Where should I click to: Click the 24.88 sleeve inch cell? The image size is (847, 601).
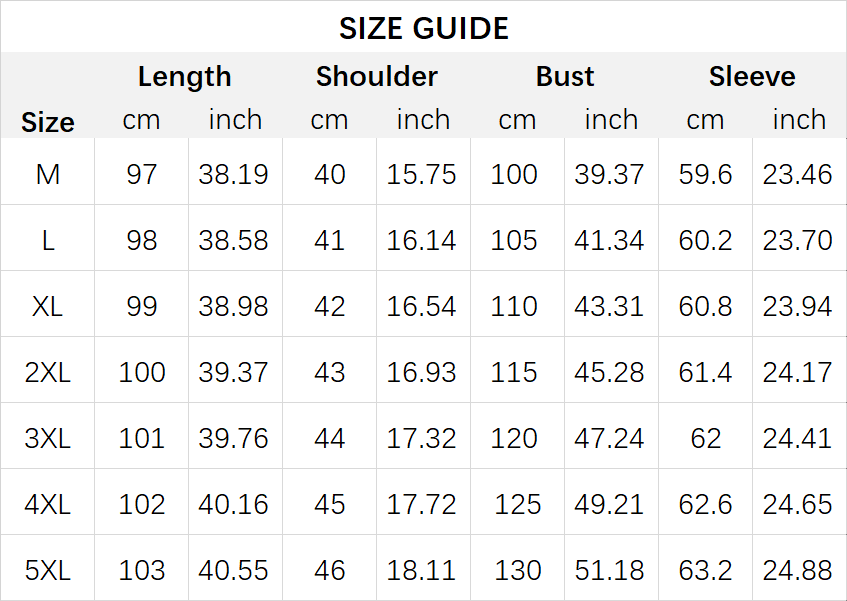pos(797,571)
